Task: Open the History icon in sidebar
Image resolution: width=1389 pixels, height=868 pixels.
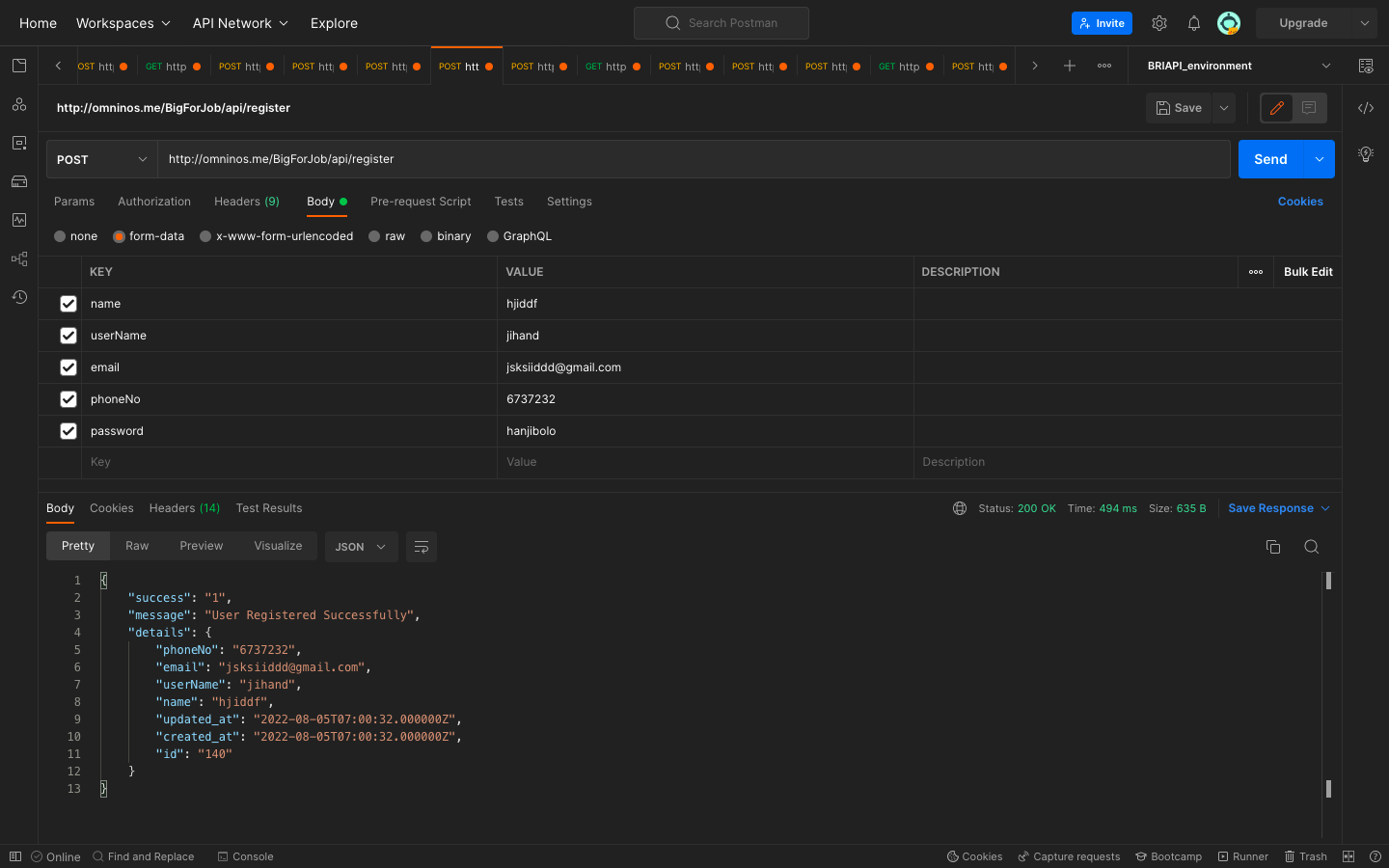Action: point(19,297)
